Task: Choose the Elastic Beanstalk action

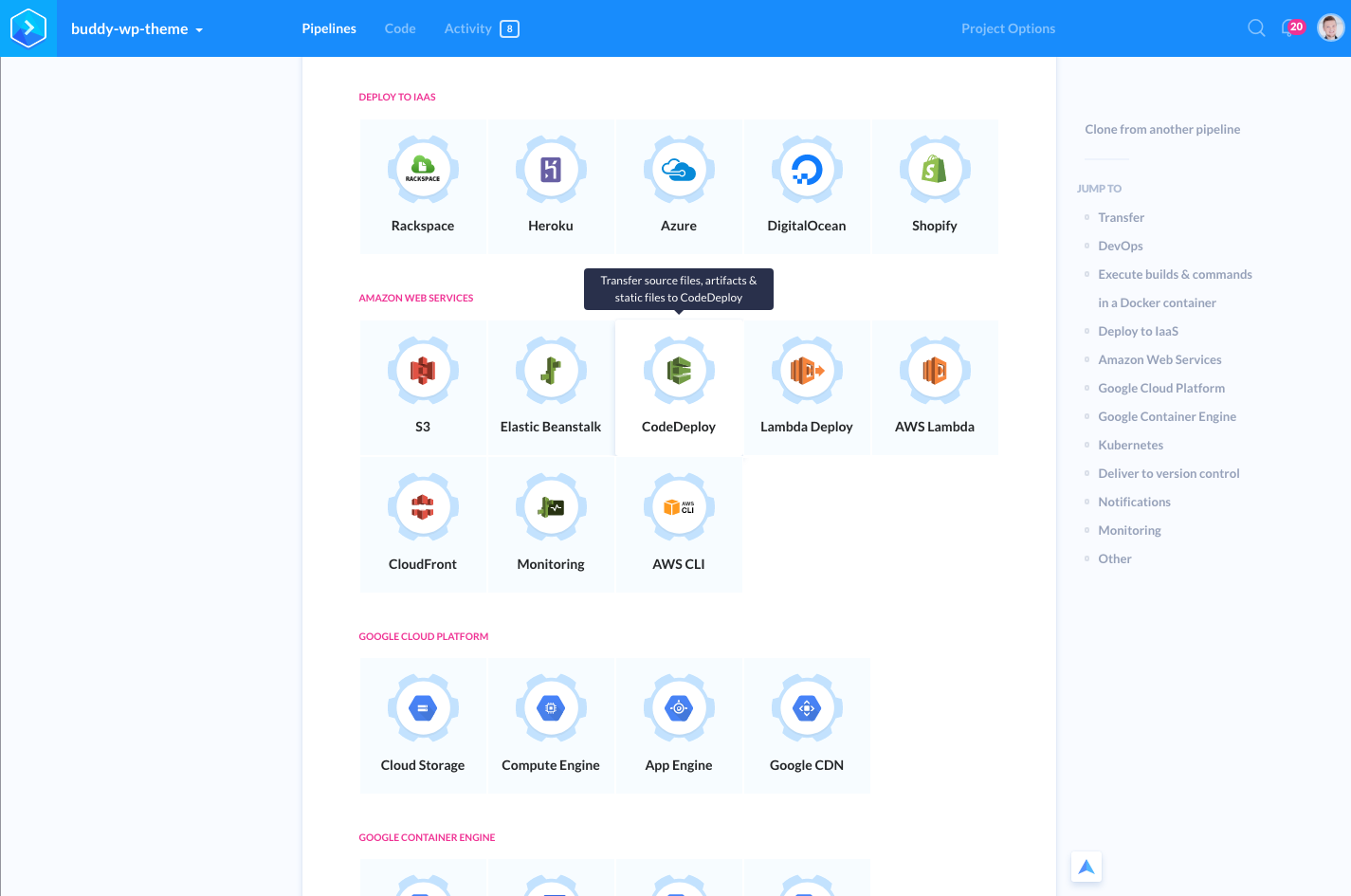Action: coord(551,388)
